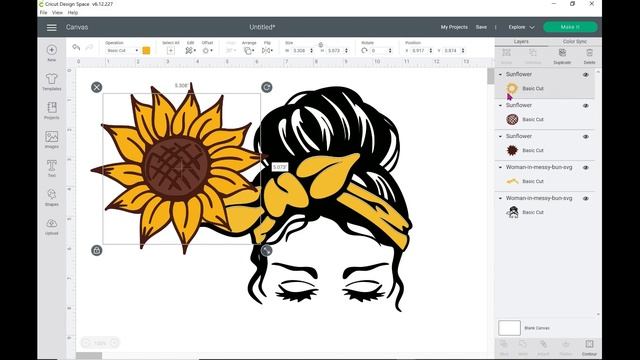Click the size lock proportions icon

click(321, 44)
